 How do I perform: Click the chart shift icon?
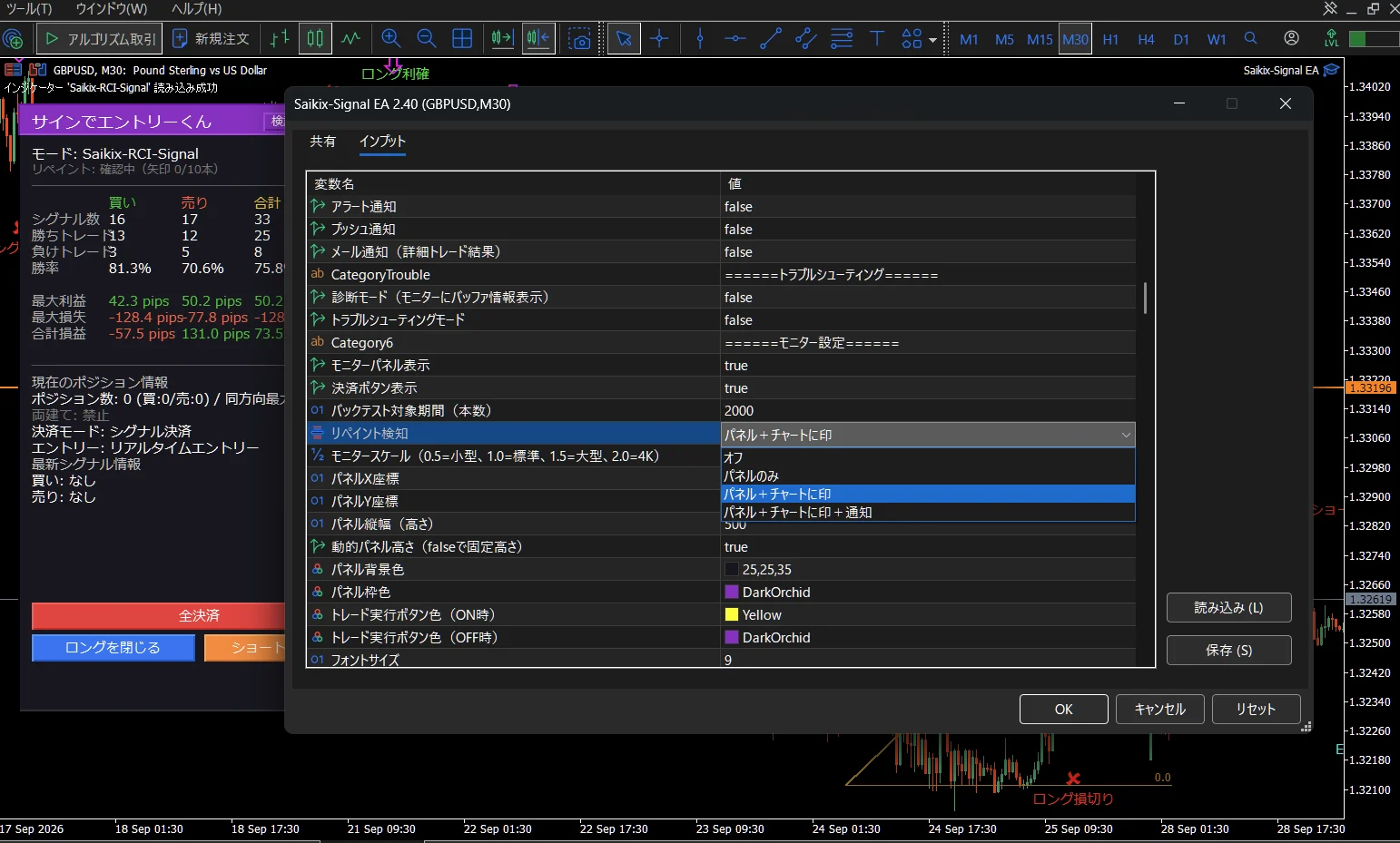coord(538,39)
